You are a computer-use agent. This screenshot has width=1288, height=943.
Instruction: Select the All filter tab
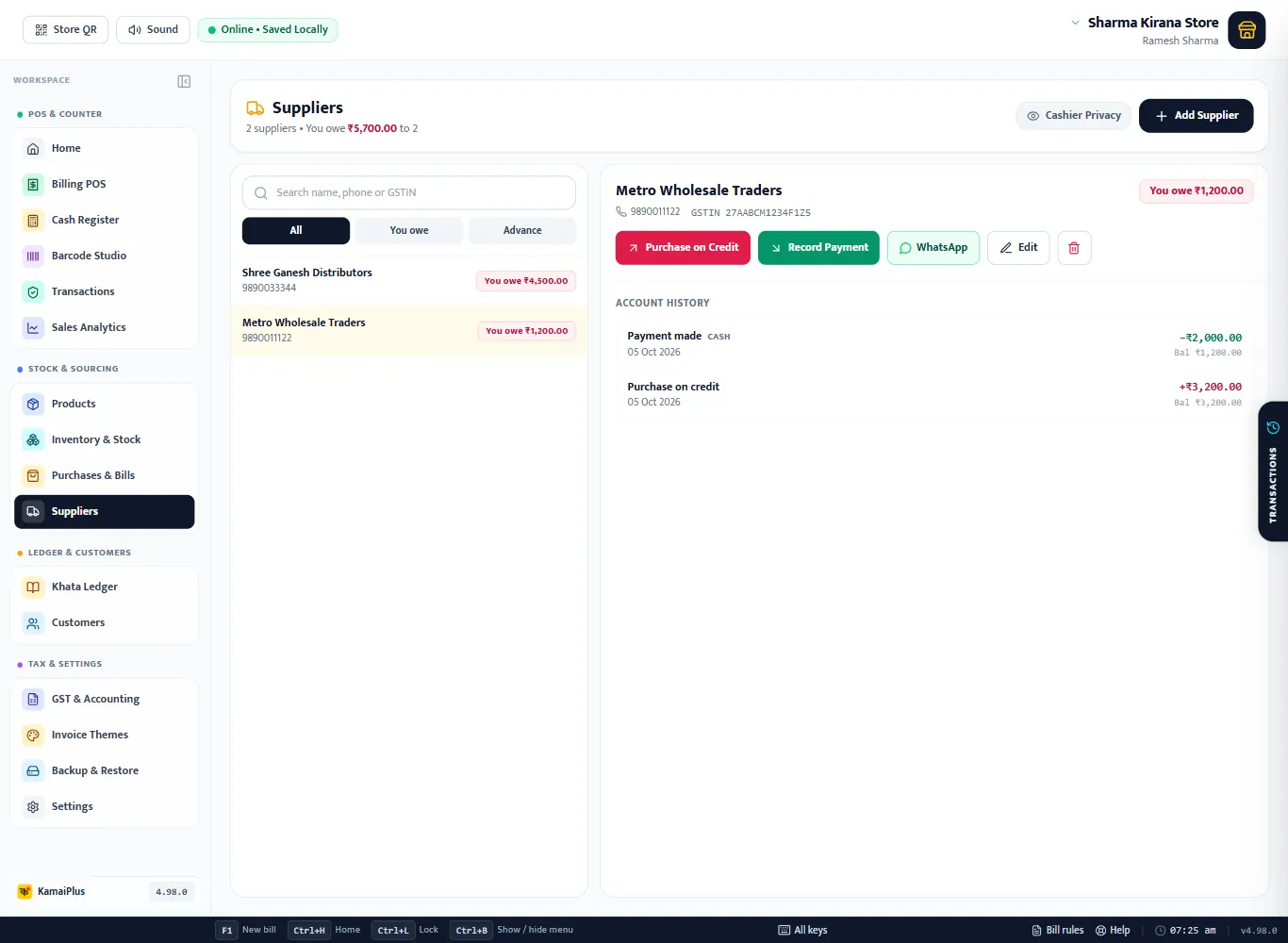[x=296, y=230]
